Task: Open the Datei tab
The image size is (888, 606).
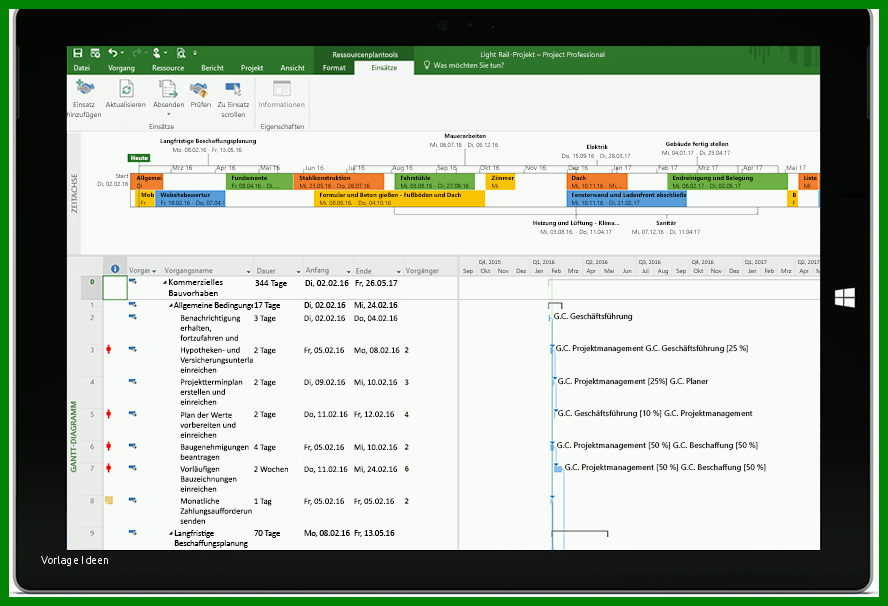Action: click(x=82, y=68)
